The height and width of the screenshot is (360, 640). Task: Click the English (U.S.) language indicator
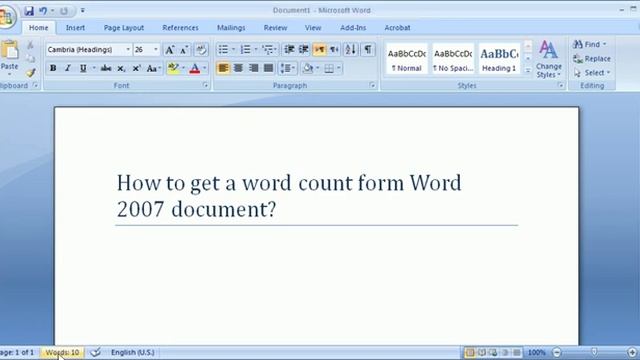pyautogui.click(x=133, y=352)
